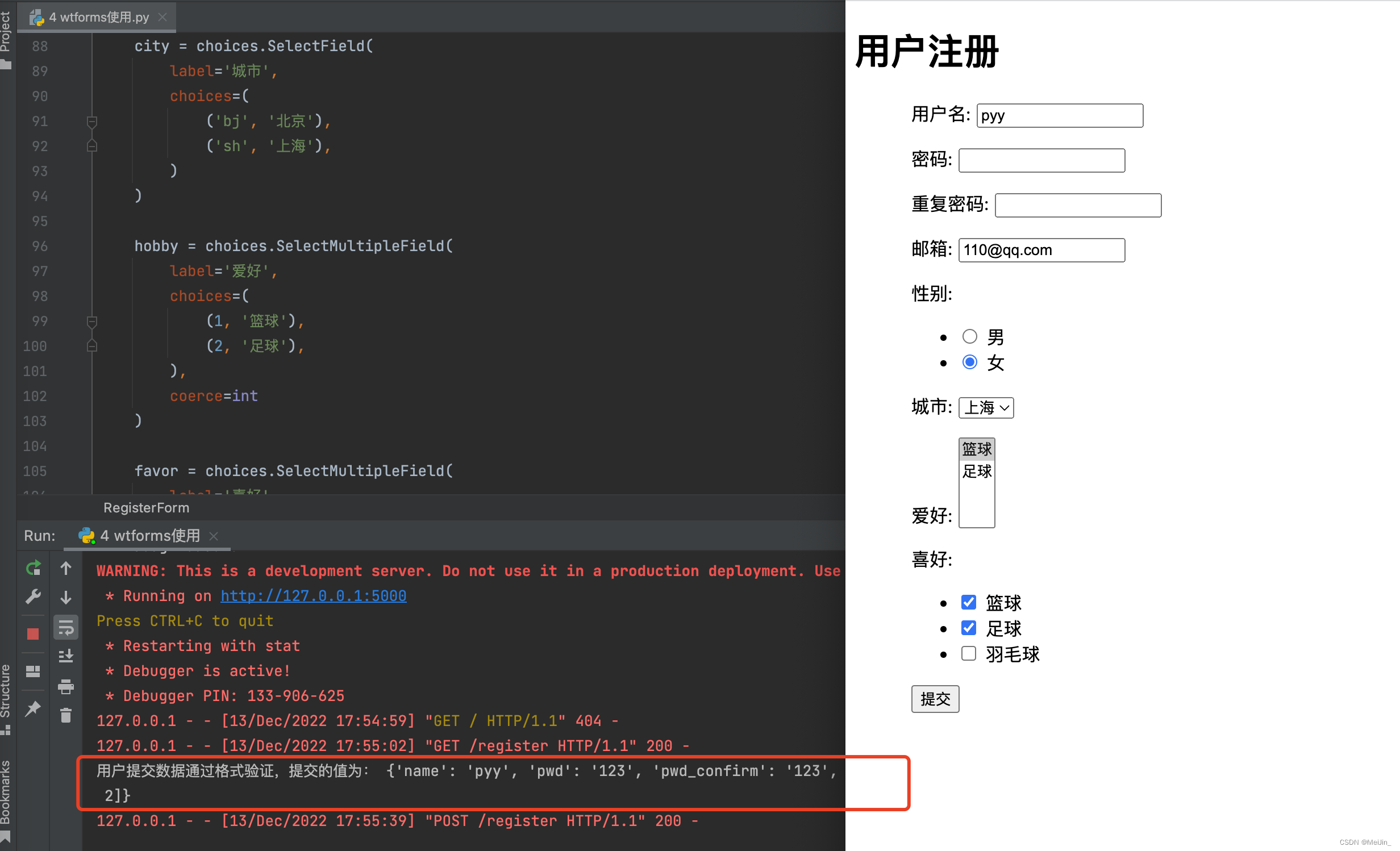Uncheck the 足球 checkbox under 喜好

tap(969, 628)
